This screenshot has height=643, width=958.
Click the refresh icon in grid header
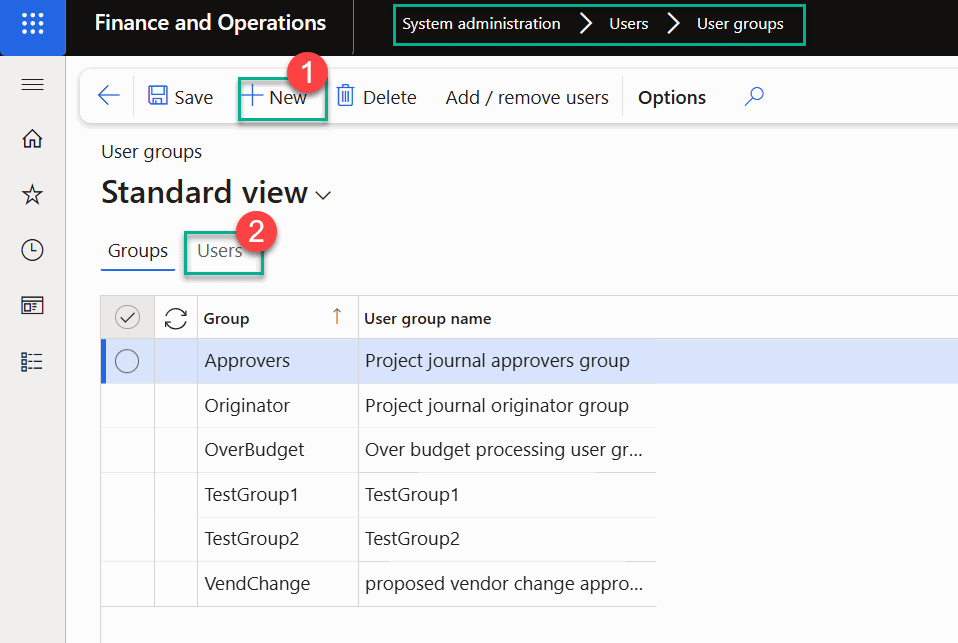tap(176, 318)
